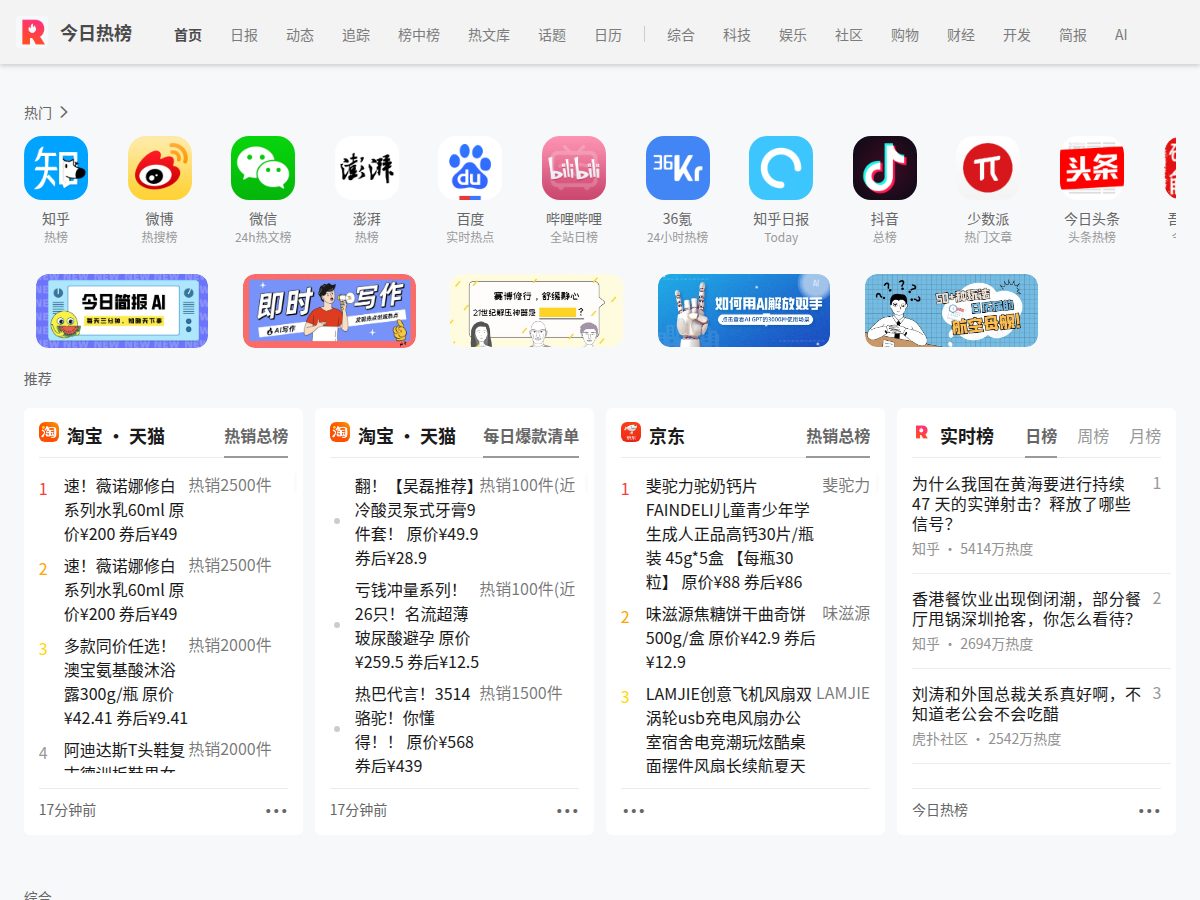Click the 今日热榜 red R logo
This screenshot has width=1200, height=900.
coord(33,33)
